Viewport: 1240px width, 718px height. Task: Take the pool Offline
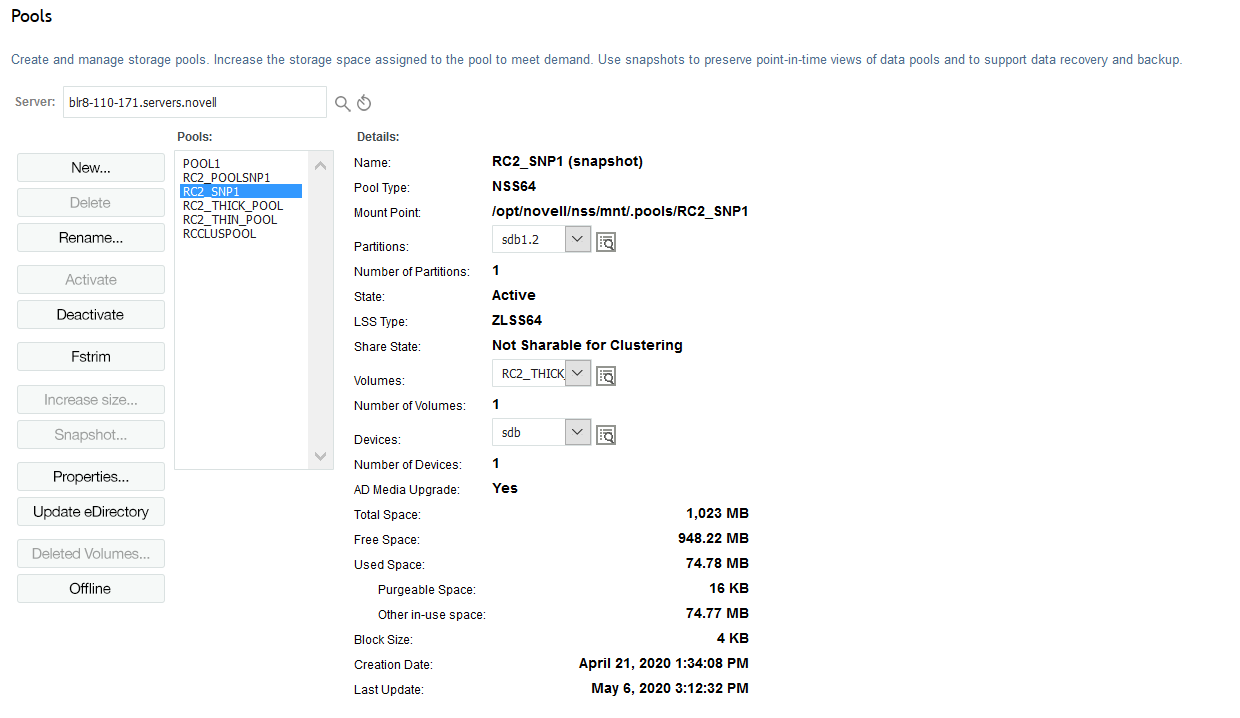pyautogui.click(x=90, y=588)
